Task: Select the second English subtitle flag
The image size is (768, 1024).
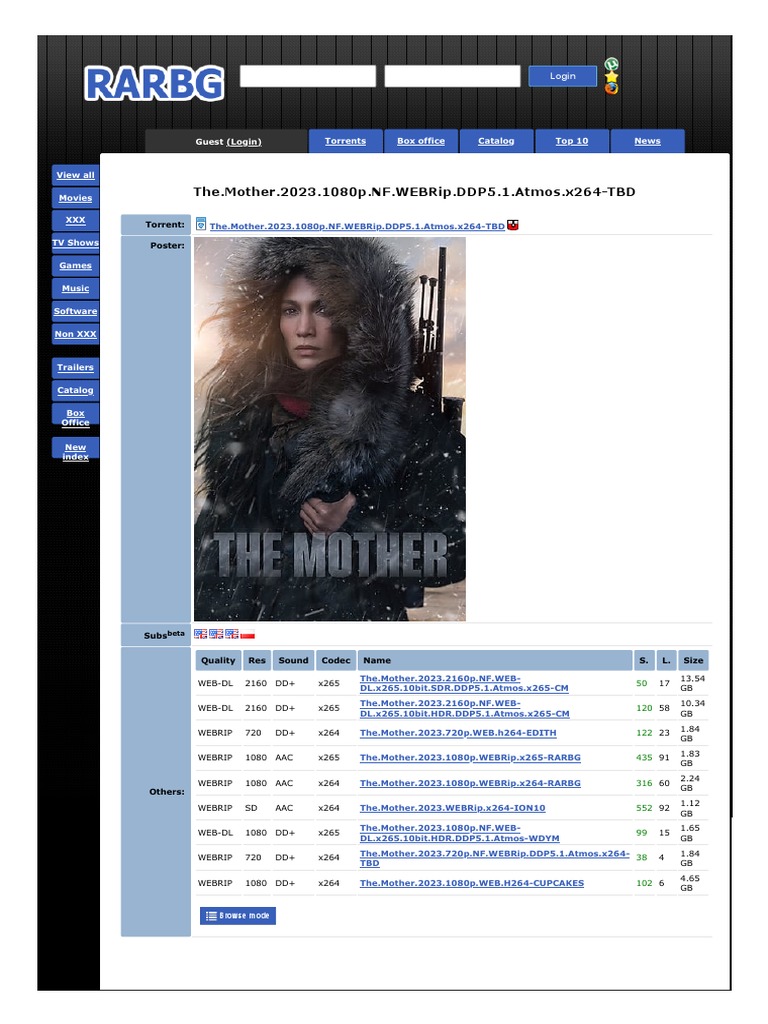Action: coord(216,633)
